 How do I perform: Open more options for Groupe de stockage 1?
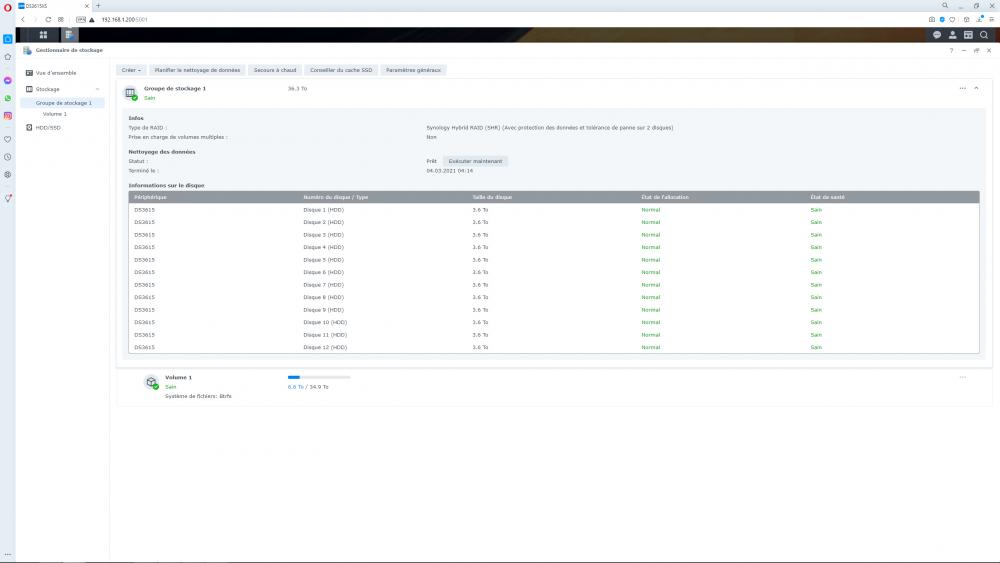point(962,89)
